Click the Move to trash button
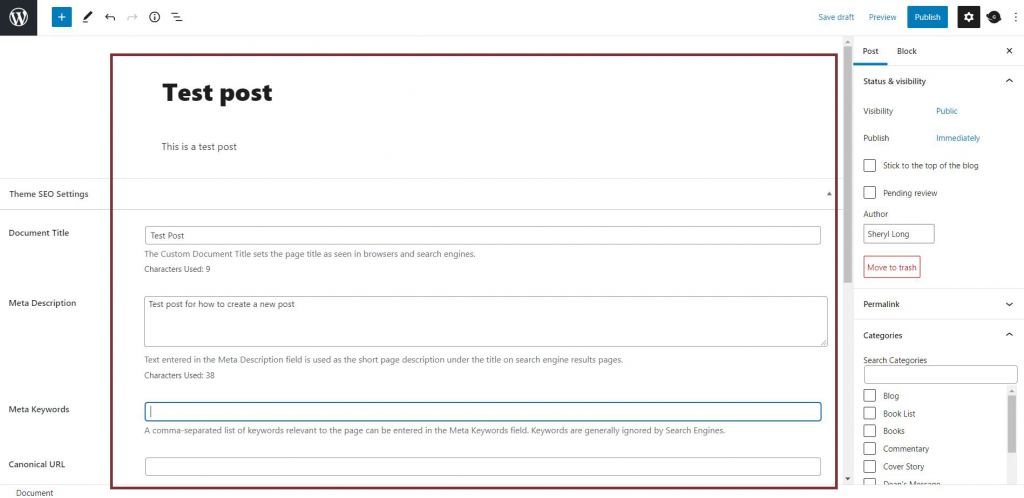The width and height of the screenshot is (1024, 498). [891, 267]
